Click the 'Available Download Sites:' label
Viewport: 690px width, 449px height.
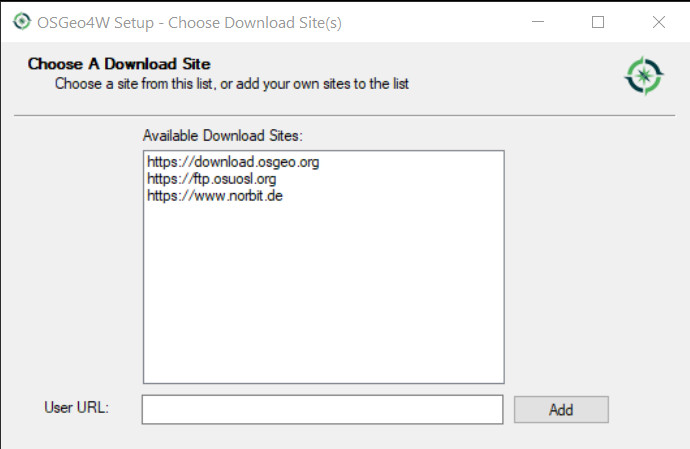223,136
